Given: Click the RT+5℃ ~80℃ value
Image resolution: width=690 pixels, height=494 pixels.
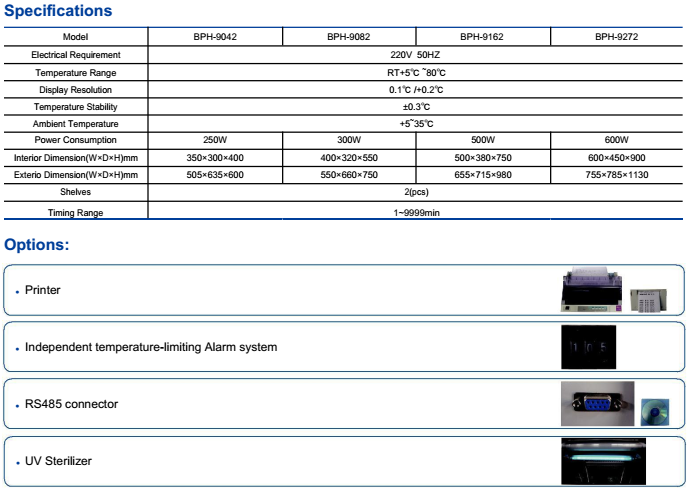Looking at the screenshot, I should (416, 73).
